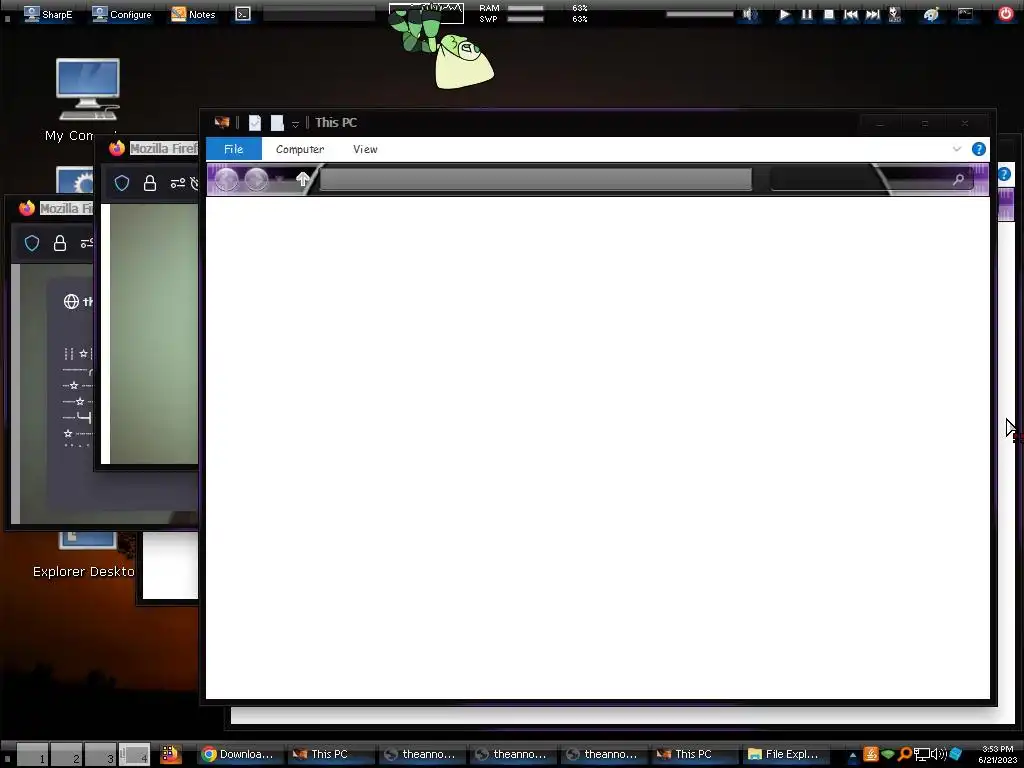
Task: Open the command prompt icon in top bar
Action: pos(243,14)
